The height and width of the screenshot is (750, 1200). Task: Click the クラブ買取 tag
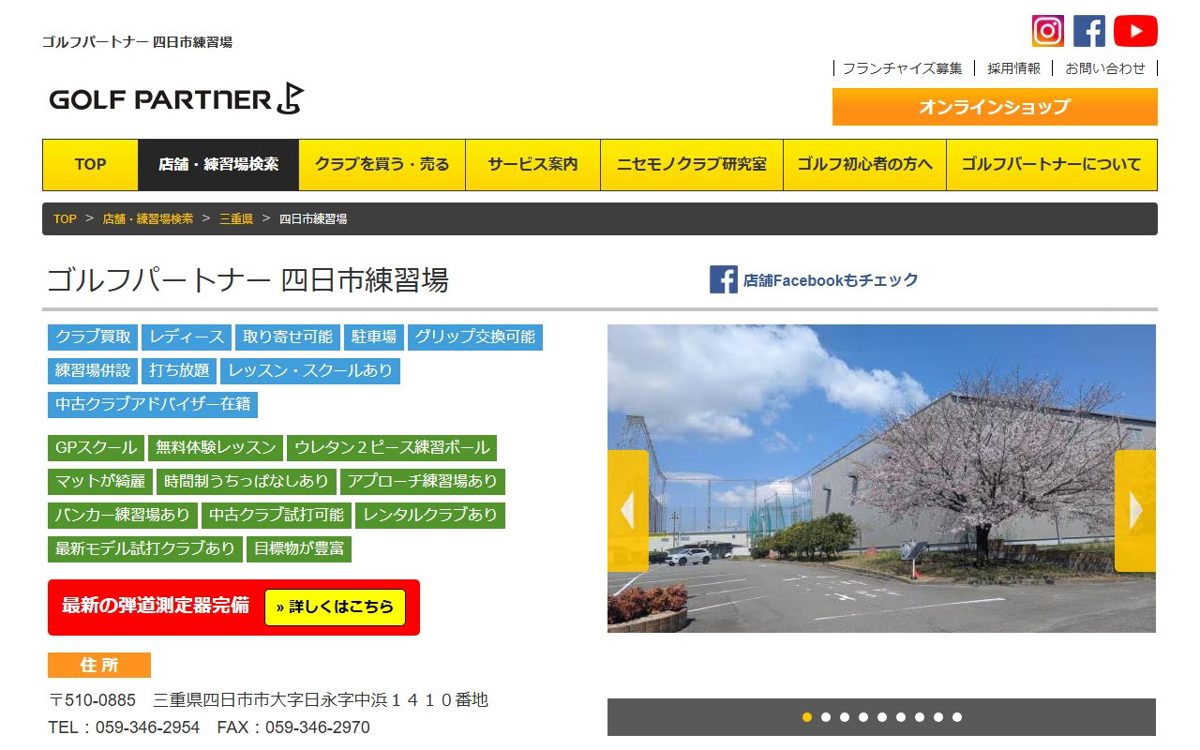92,337
